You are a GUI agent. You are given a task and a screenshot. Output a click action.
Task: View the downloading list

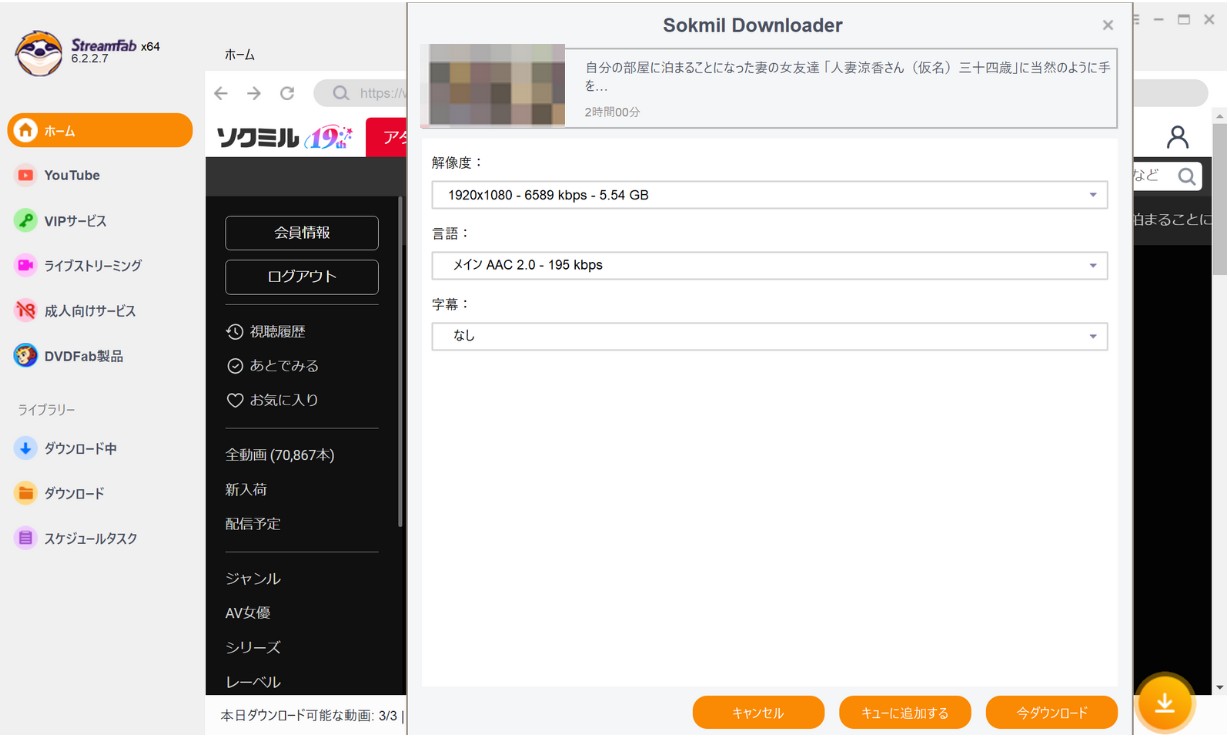[80, 449]
